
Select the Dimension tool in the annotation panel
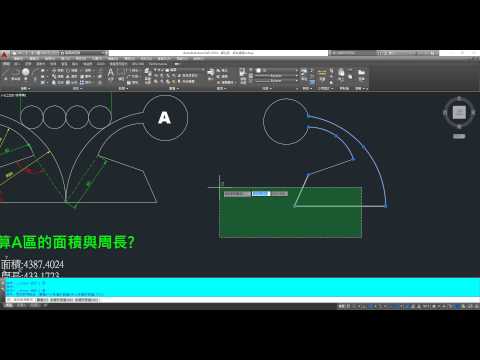[121, 74]
